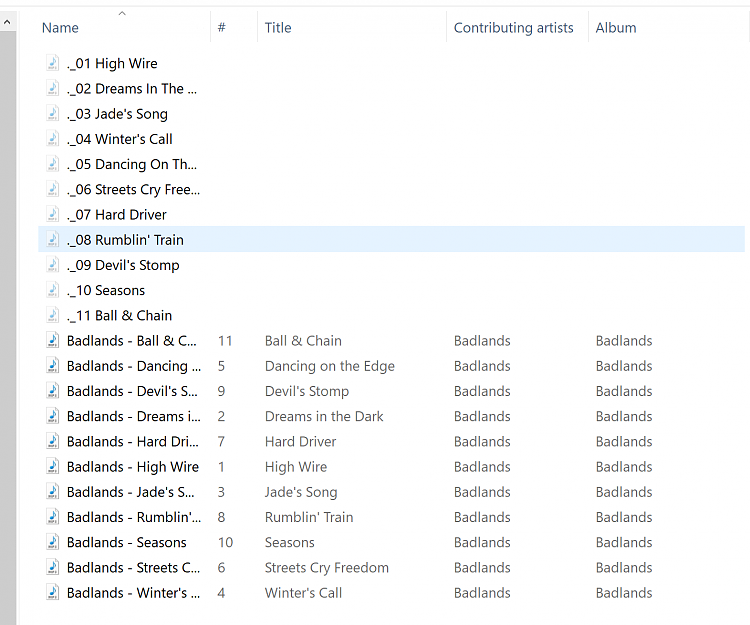
Task: Sort by track number (#) column header
Action: tap(221, 28)
